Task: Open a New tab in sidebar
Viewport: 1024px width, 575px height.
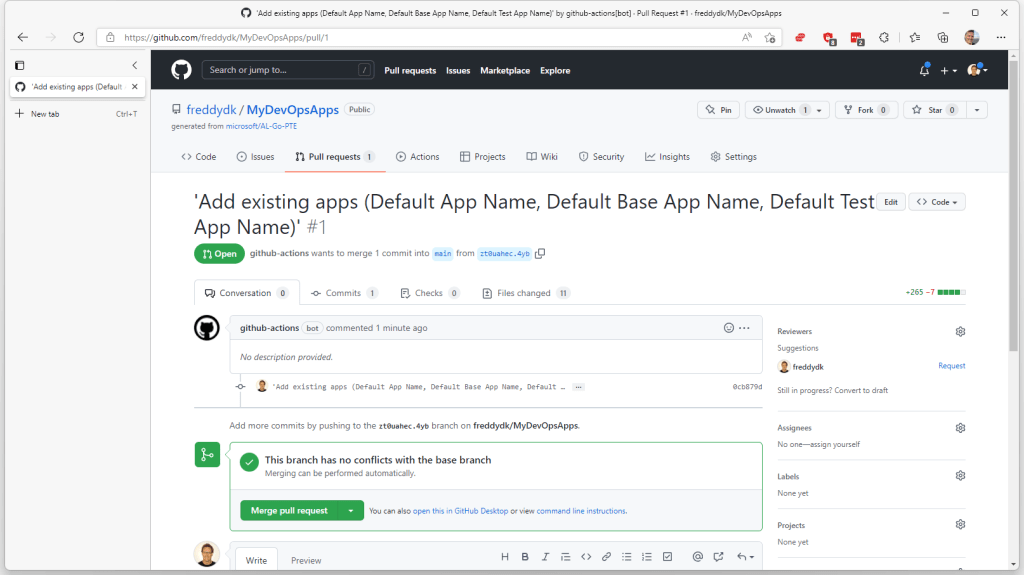Action: 76,114
